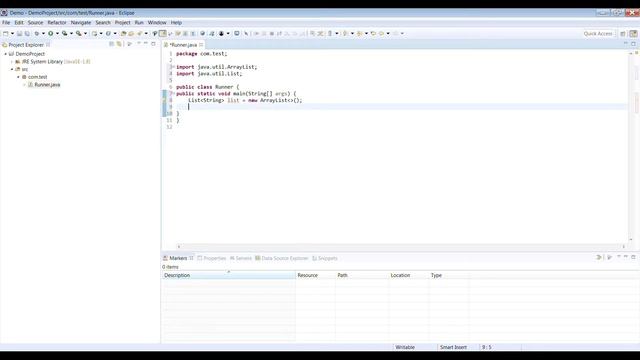Open the Help menu
The height and width of the screenshot is (360, 640).
click(176, 22)
